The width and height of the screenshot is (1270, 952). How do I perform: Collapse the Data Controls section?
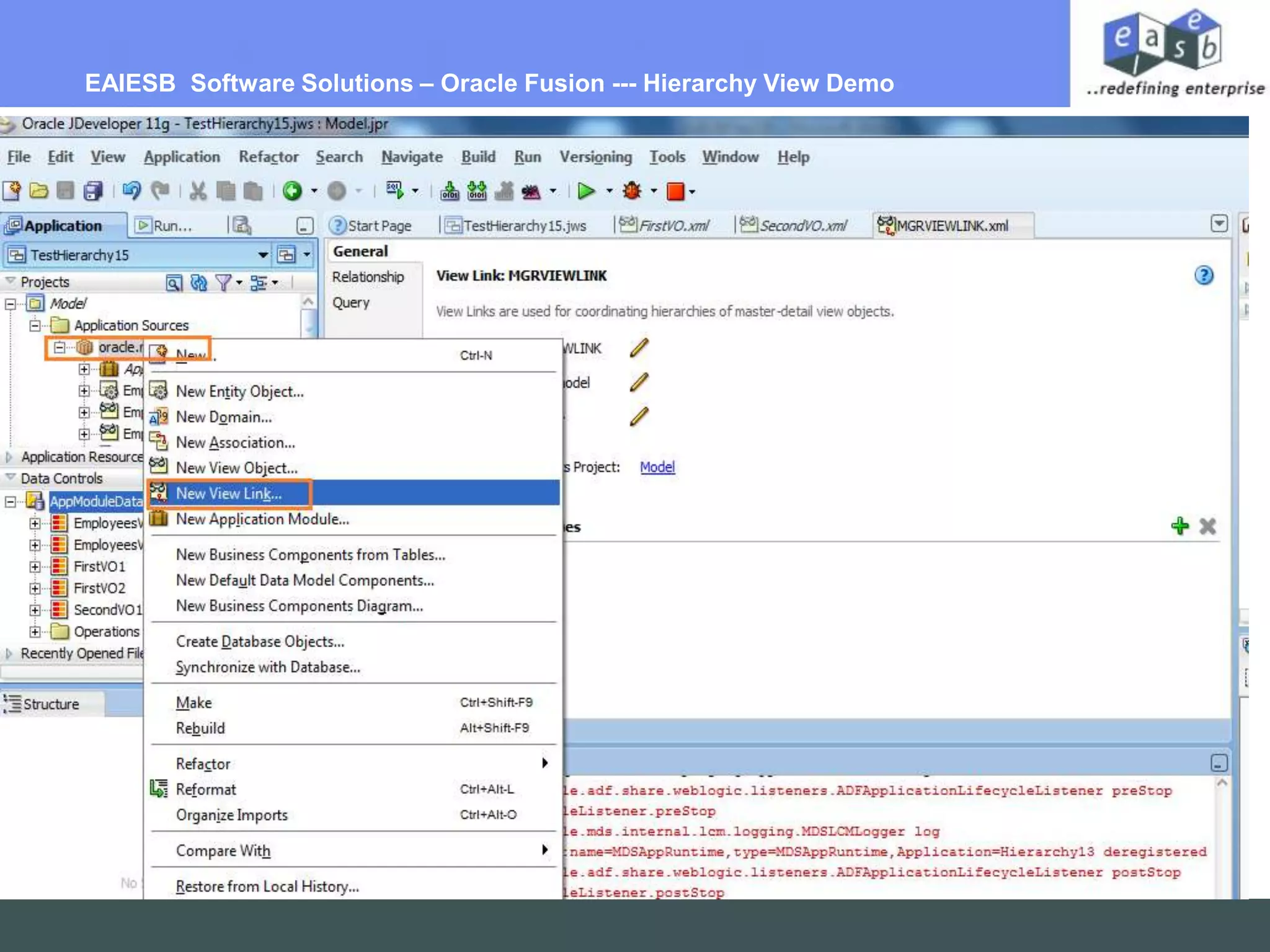point(10,478)
